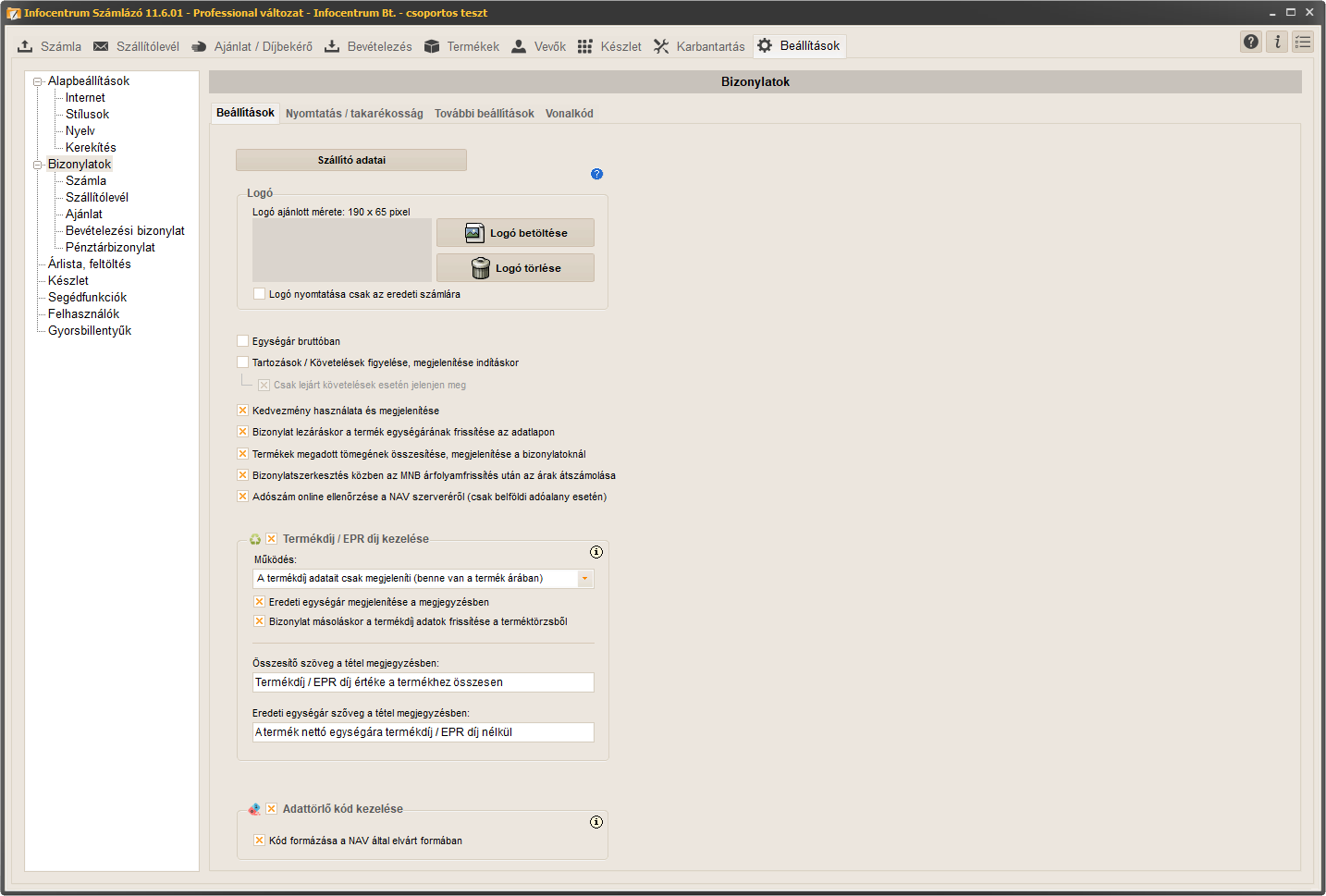The width and height of the screenshot is (1326, 896).
Task: Click the Logó betöltése button
Action: (515, 233)
